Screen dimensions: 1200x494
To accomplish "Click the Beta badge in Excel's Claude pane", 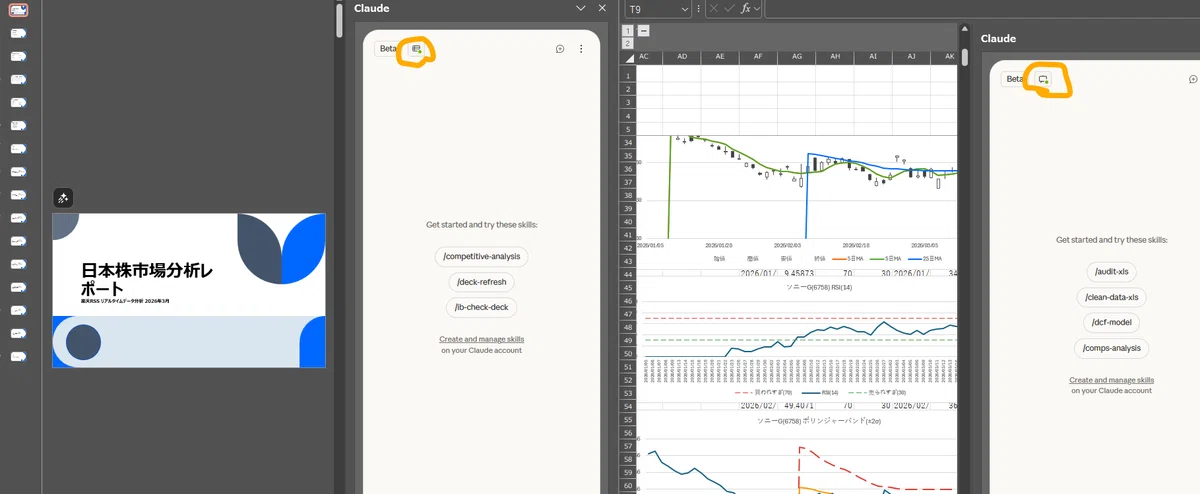I will point(1015,79).
